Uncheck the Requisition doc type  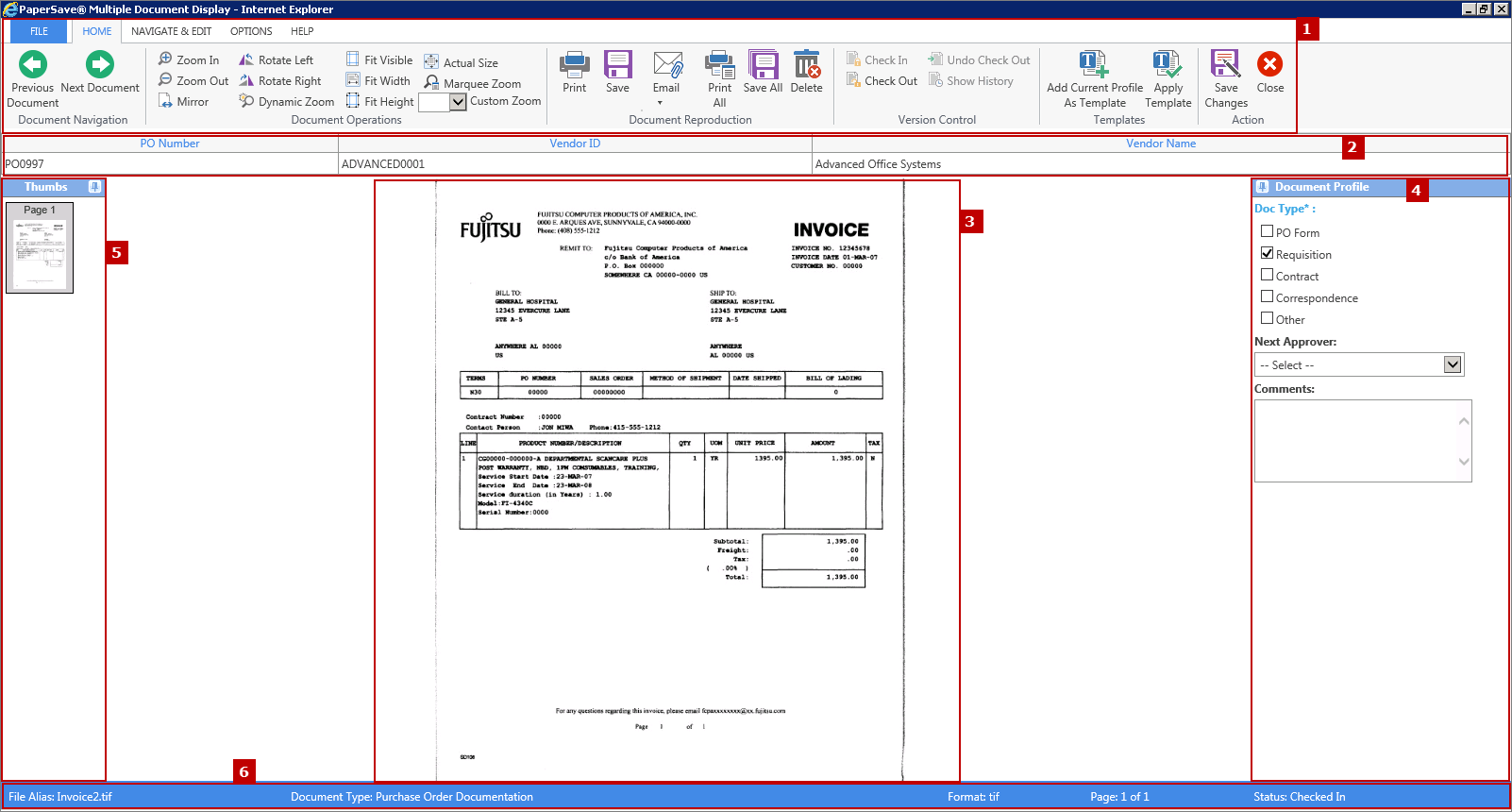click(1267, 253)
